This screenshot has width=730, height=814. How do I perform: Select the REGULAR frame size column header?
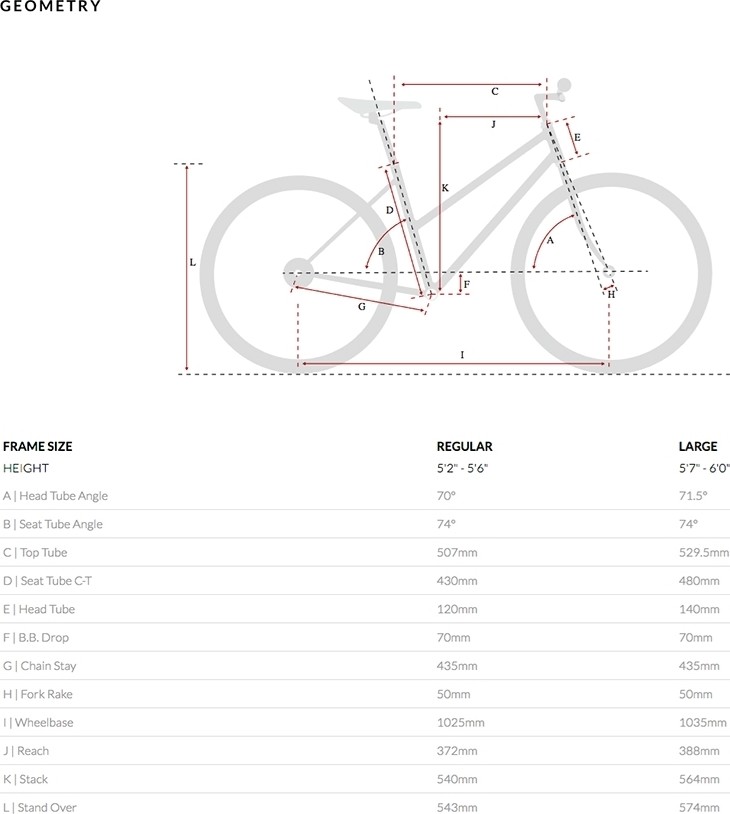point(464,446)
